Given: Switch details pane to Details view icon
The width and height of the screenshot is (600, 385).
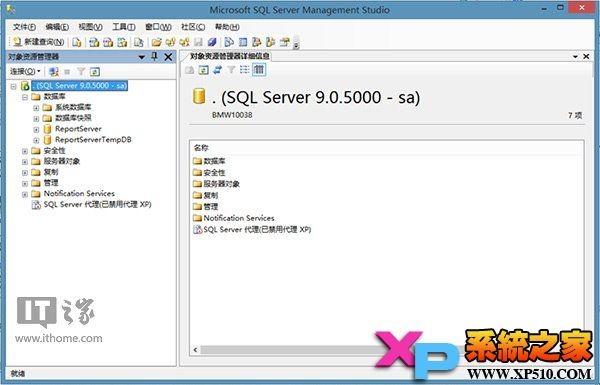Looking at the screenshot, I should click(x=259, y=70).
